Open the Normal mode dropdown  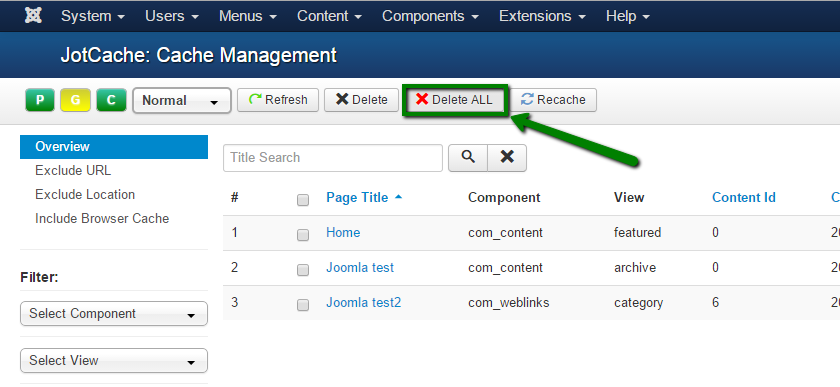182,101
